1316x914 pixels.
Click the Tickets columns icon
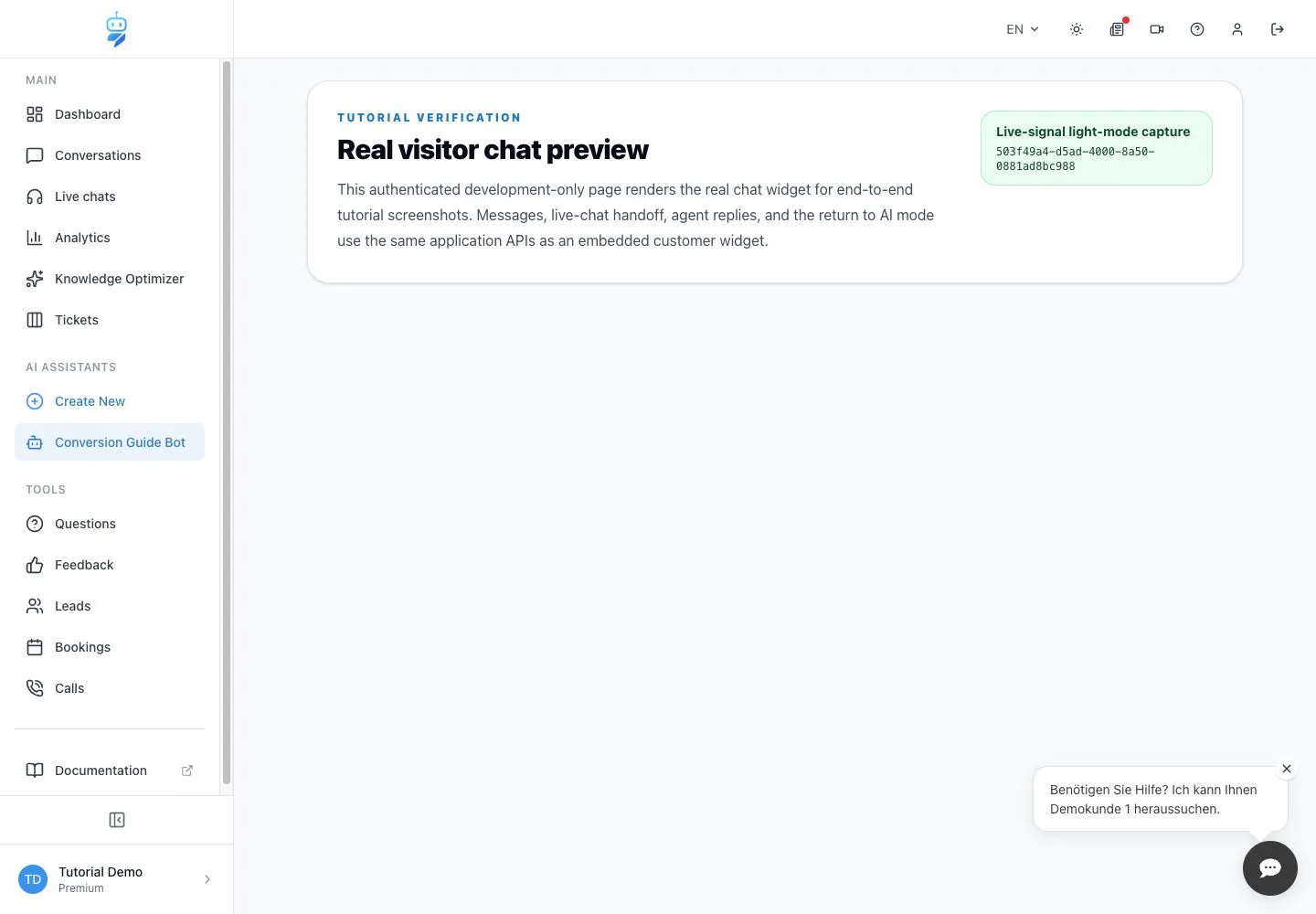tap(35, 320)
